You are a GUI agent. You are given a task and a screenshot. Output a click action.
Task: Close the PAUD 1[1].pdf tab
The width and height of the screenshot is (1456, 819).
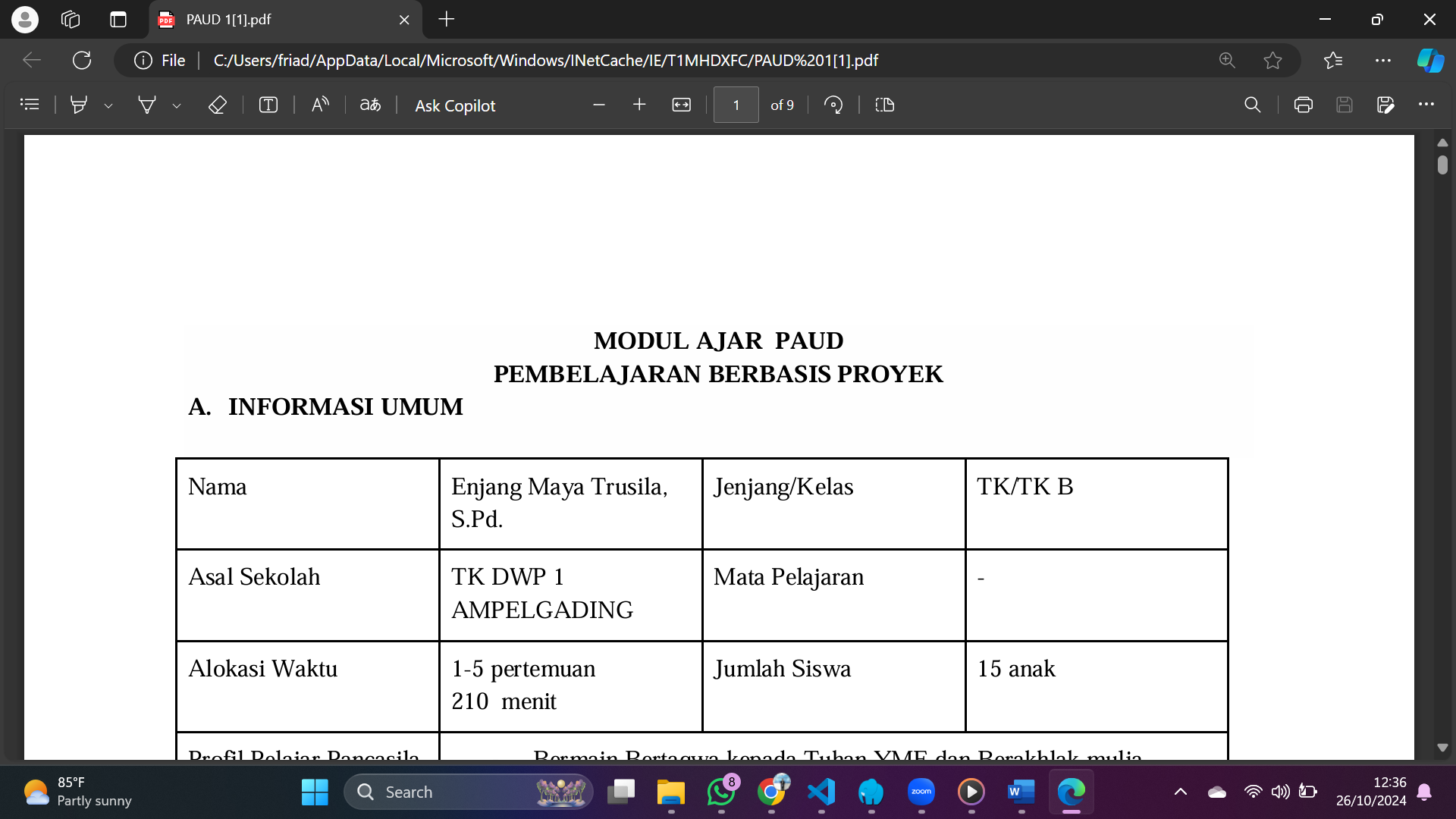coord(404,20)
